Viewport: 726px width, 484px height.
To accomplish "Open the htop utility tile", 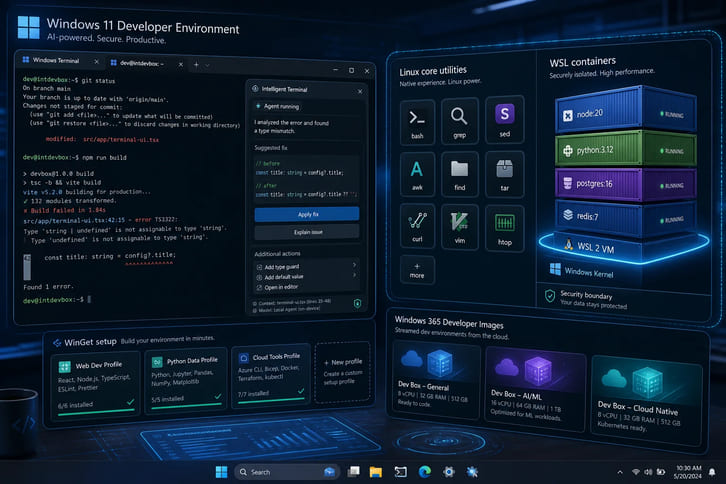I will tap(505, 228).
